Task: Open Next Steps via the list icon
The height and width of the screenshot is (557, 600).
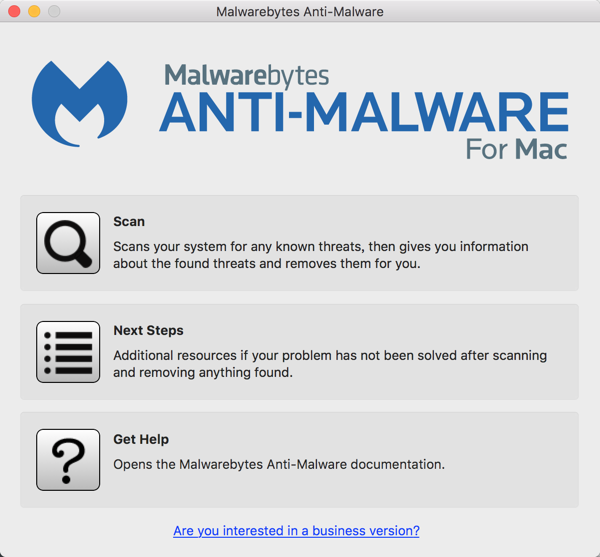Action: click(x=68, y=352)
